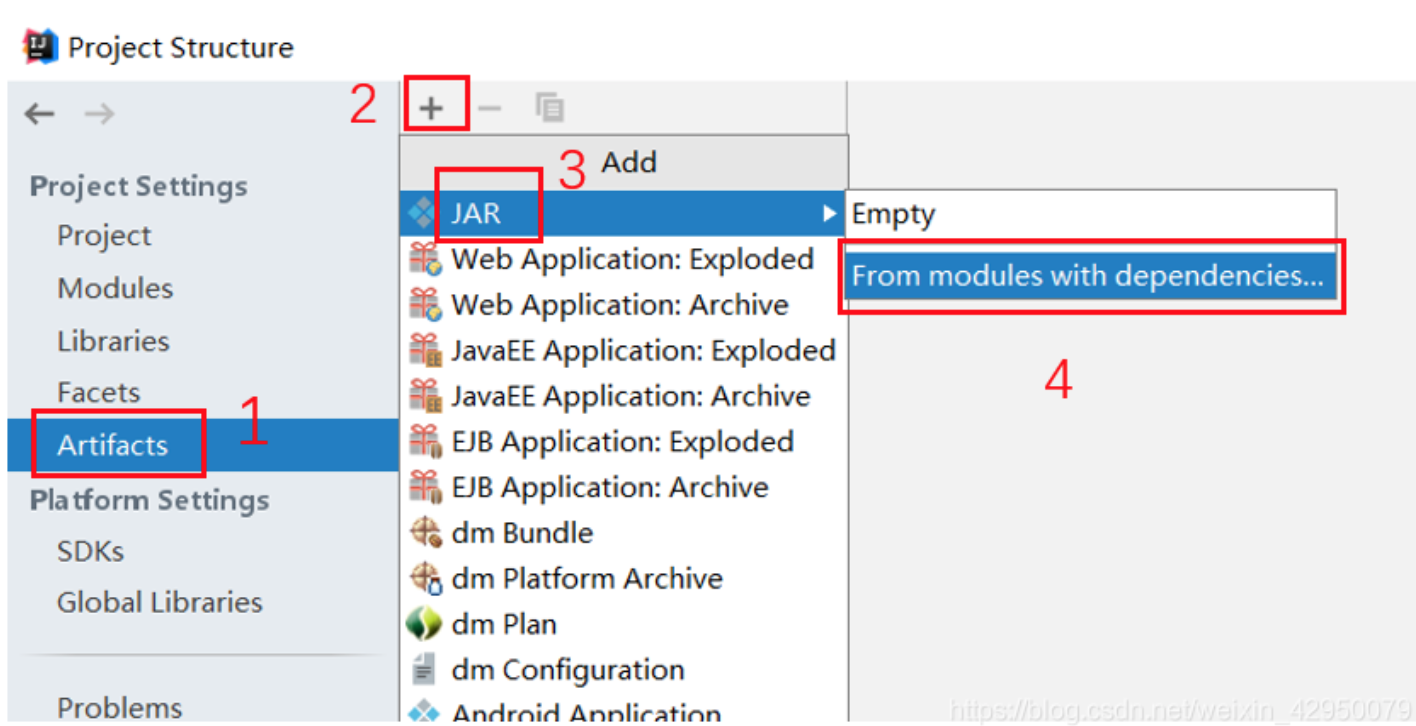Select From modules with dependencies option
The height and width of the screenshot is (726, 1416).
(x=1088, y=276)
